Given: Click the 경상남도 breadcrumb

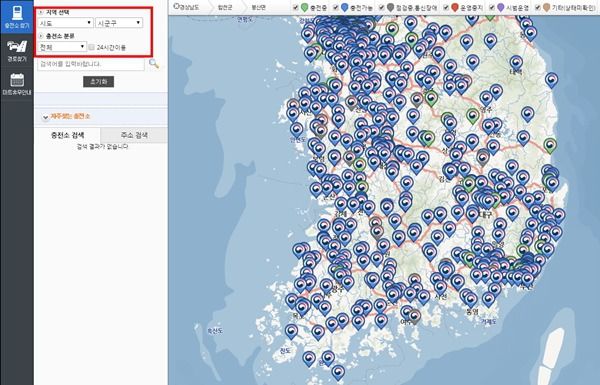Looking at the screenshot, I should [189, 7].
